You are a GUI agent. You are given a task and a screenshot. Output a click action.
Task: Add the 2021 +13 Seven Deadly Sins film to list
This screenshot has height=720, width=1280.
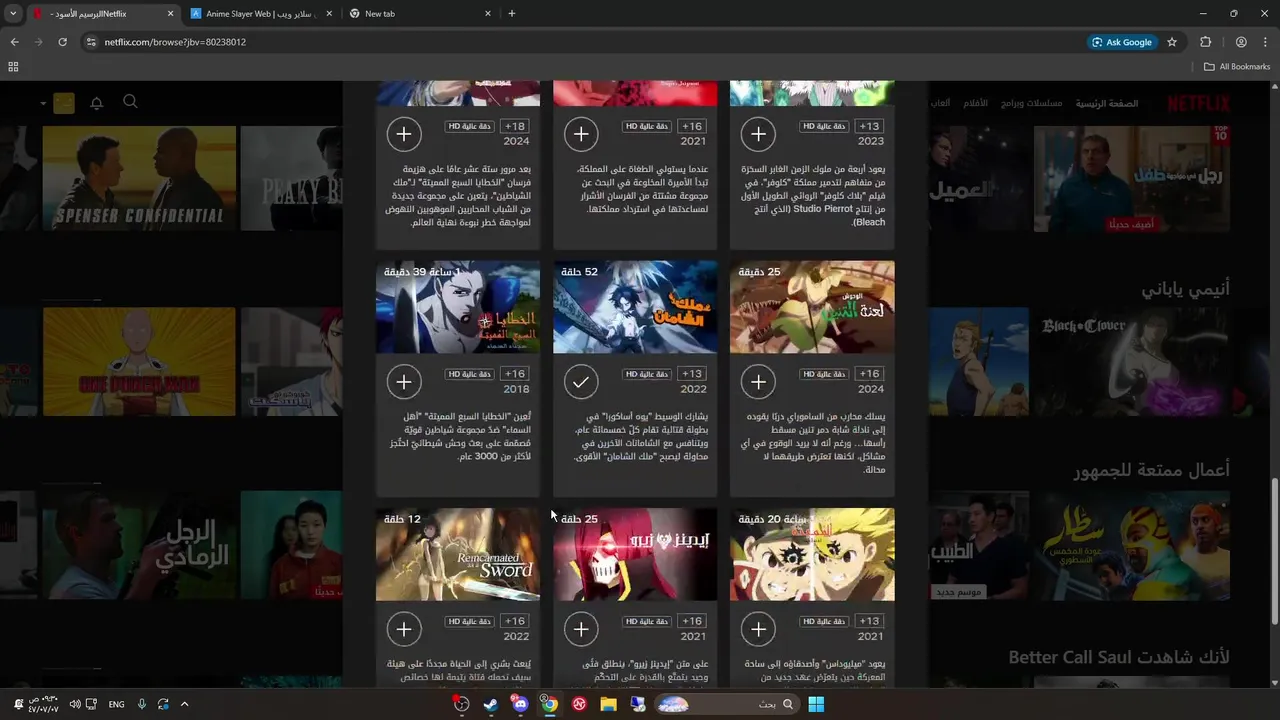(758, 629)
